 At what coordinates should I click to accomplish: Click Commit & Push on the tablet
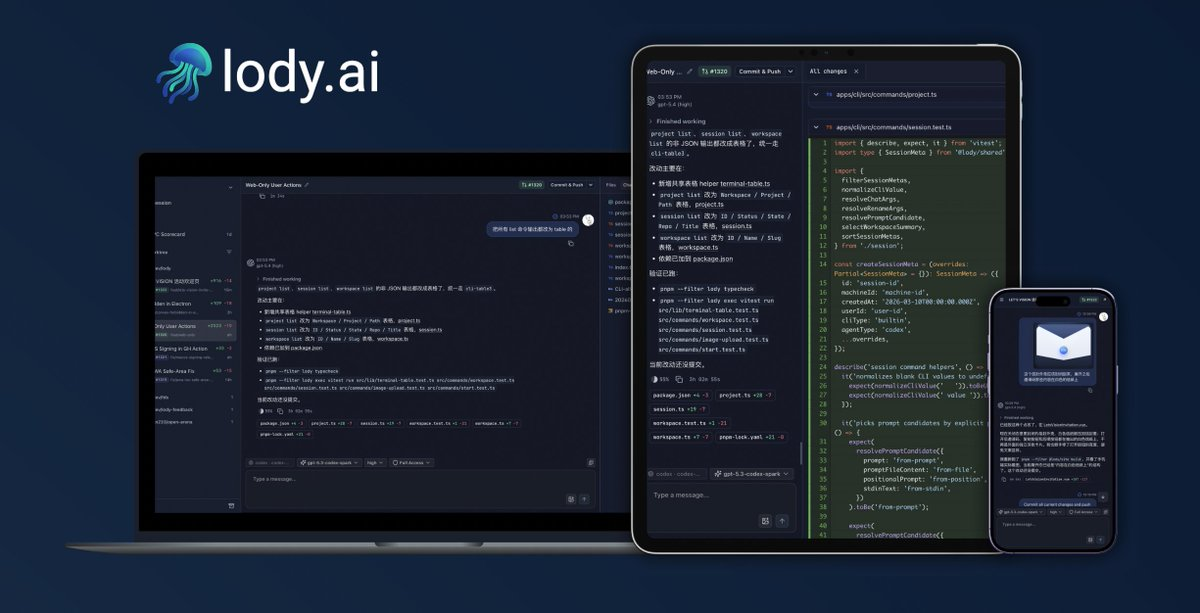[760, 72]
